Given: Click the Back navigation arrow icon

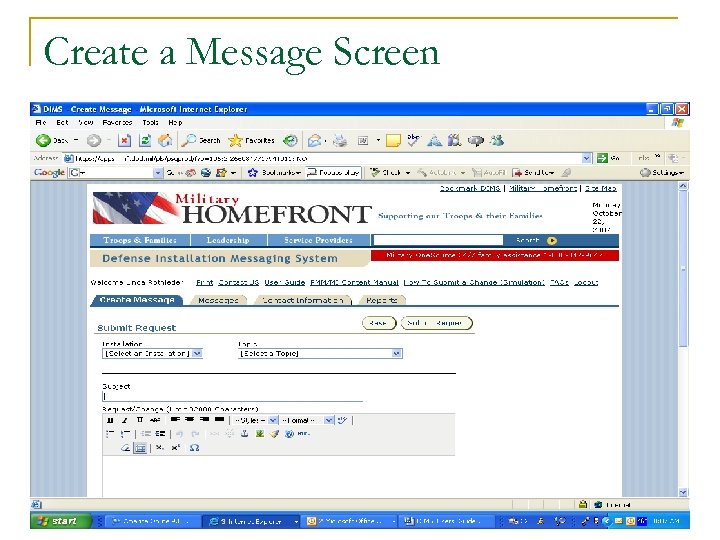Looking at the screenshot, I should click(43, 141).
